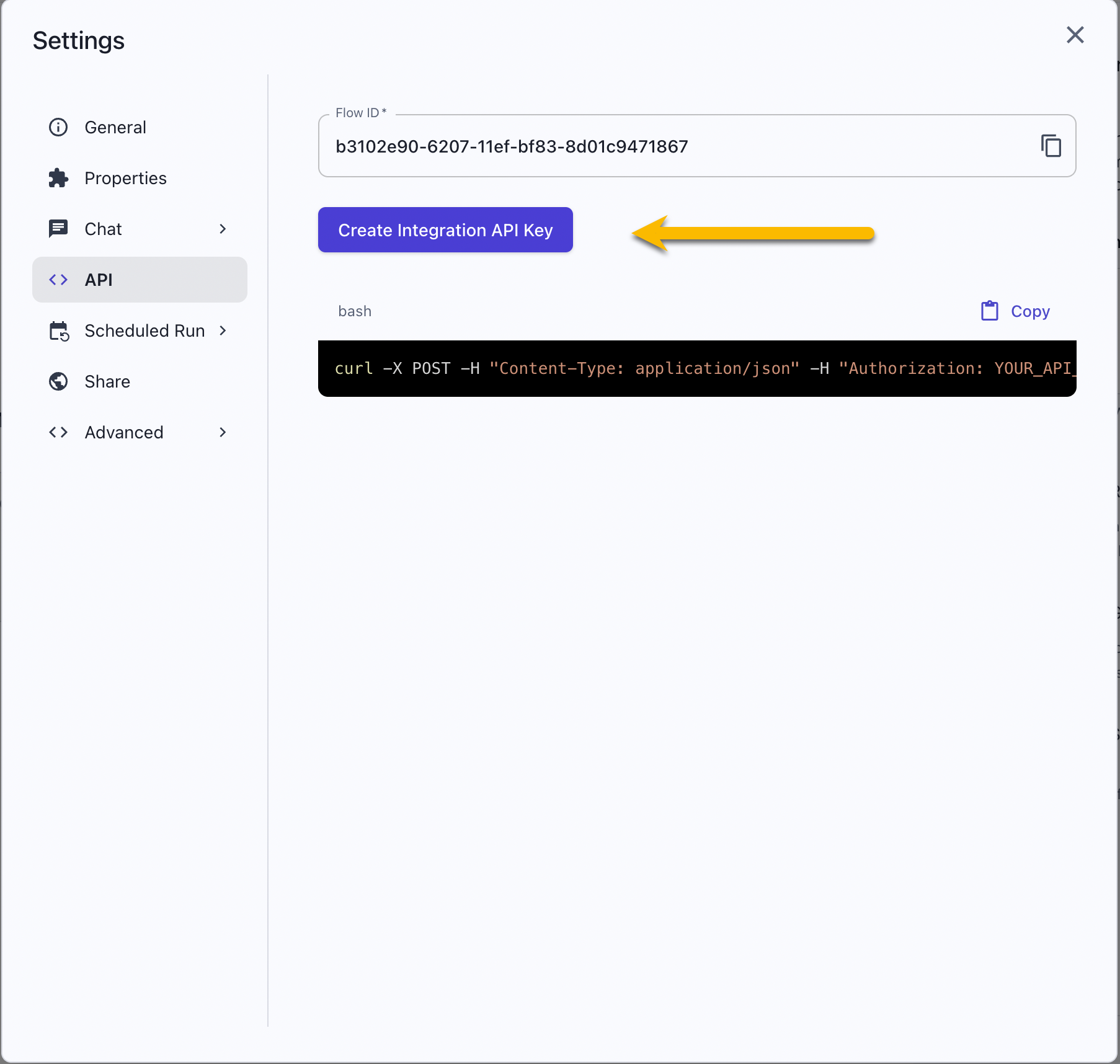Go to the Share settings label

107,381
